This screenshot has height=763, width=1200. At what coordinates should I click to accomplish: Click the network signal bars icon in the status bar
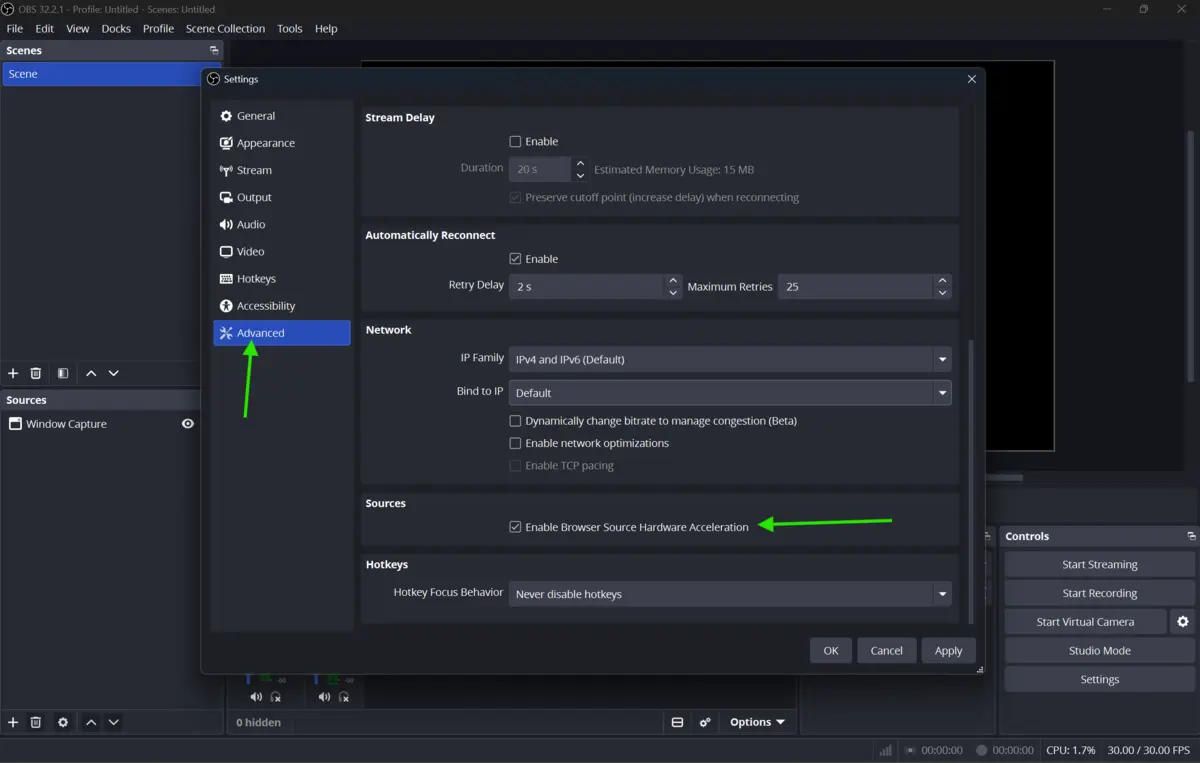coord(886,750)
